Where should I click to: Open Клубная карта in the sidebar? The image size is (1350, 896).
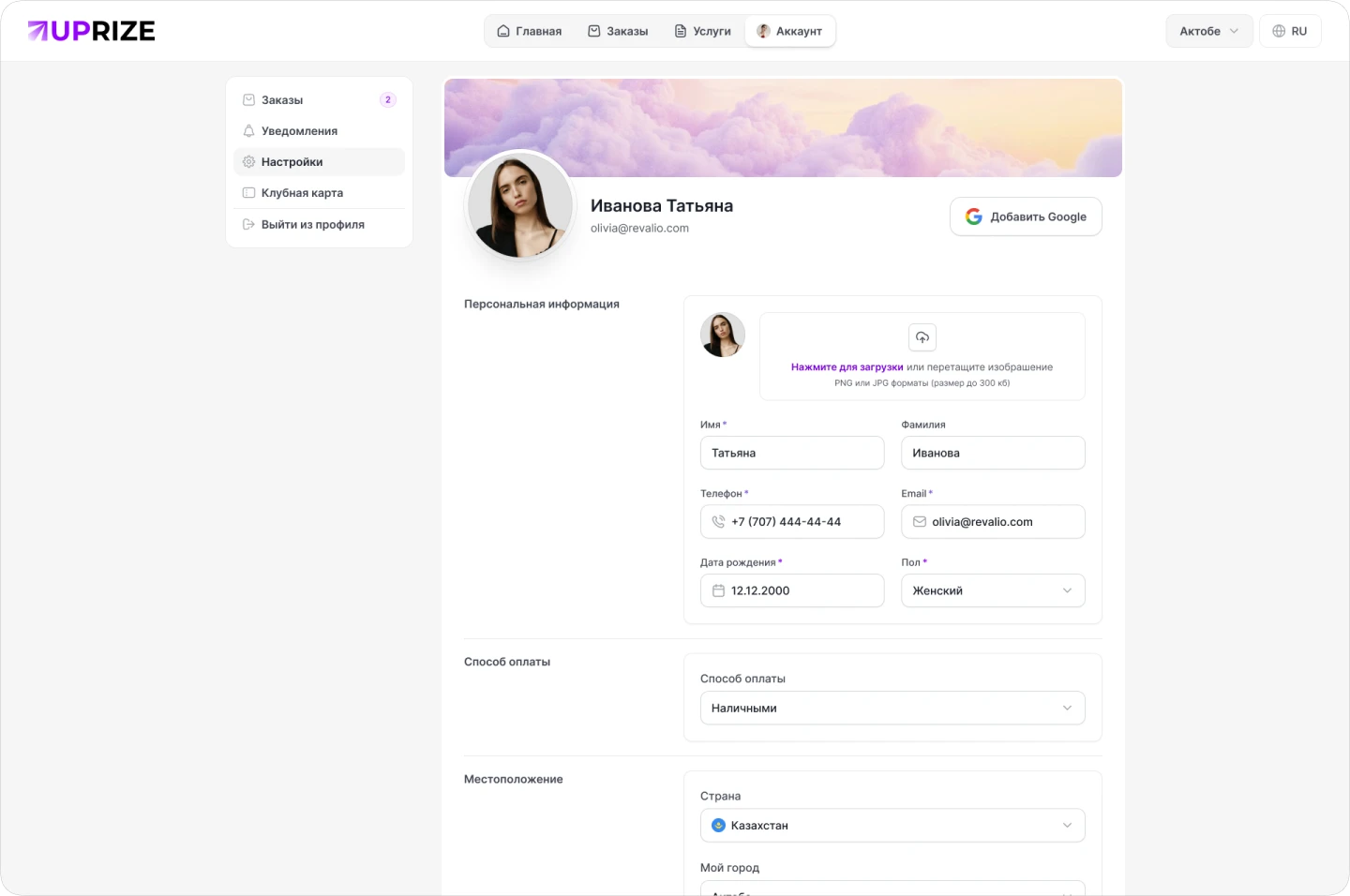click(319, 192)
